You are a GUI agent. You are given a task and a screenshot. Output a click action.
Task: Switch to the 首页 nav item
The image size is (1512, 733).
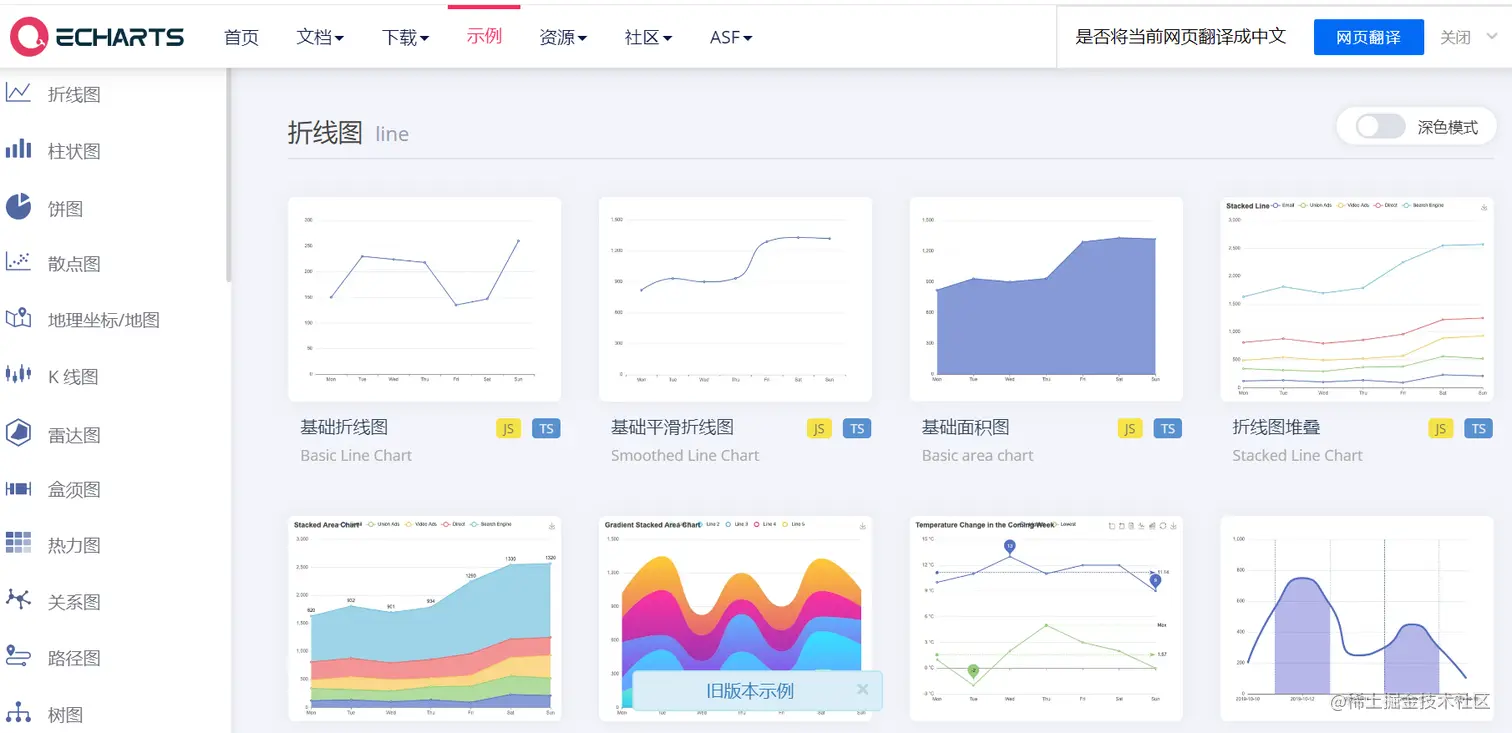click(x=241, y=37)
